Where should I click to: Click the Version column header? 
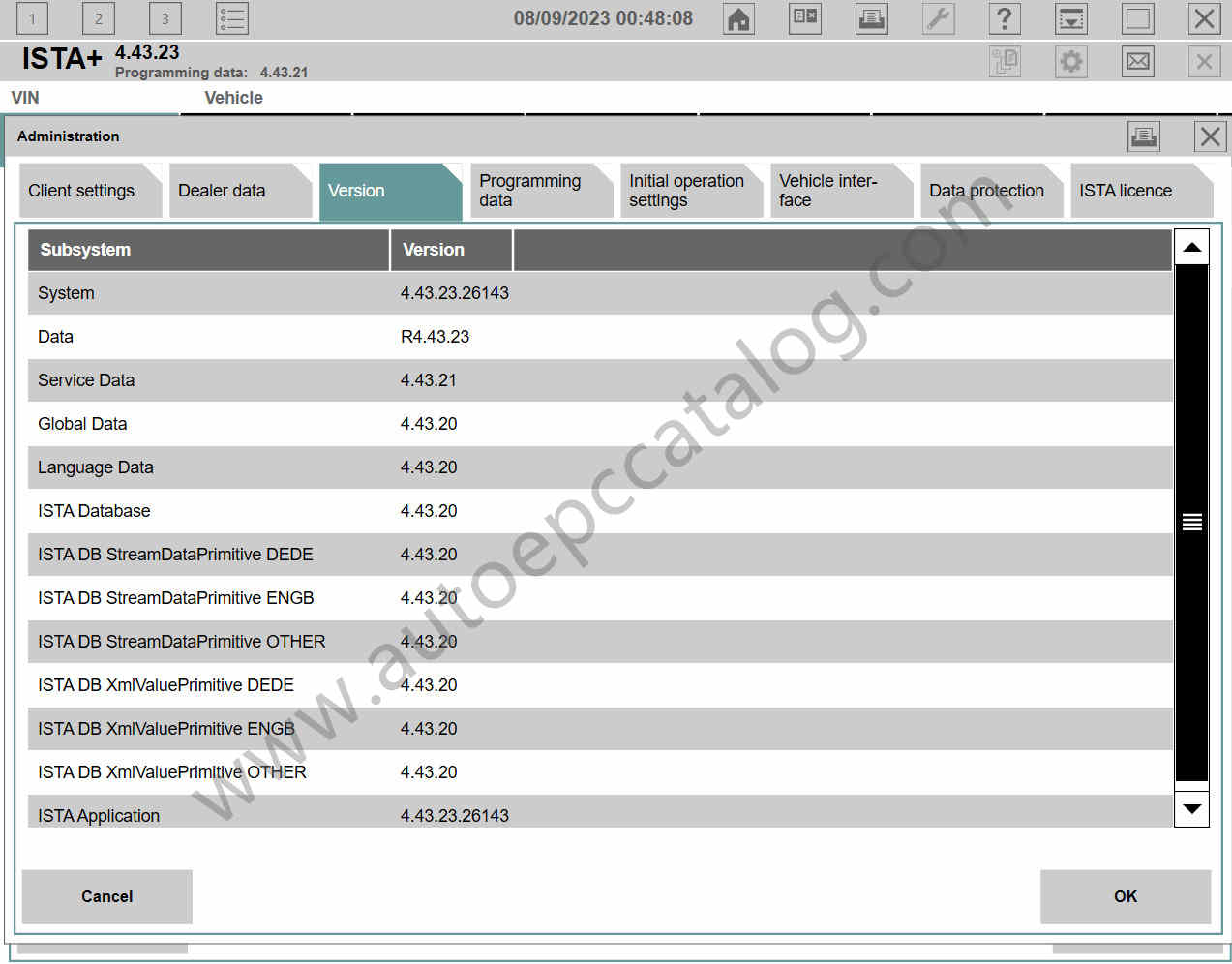[x=452, y=250]
